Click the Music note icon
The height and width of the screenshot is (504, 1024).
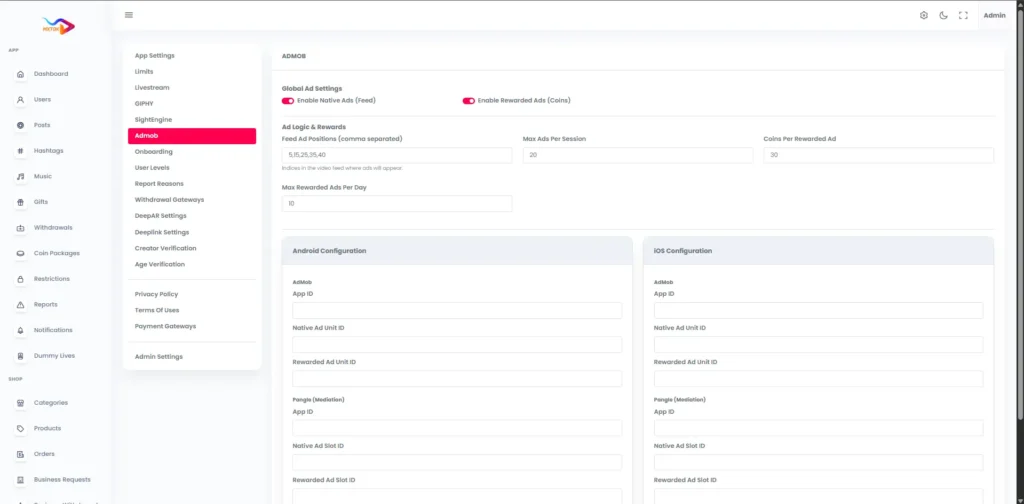pos(20,176)
